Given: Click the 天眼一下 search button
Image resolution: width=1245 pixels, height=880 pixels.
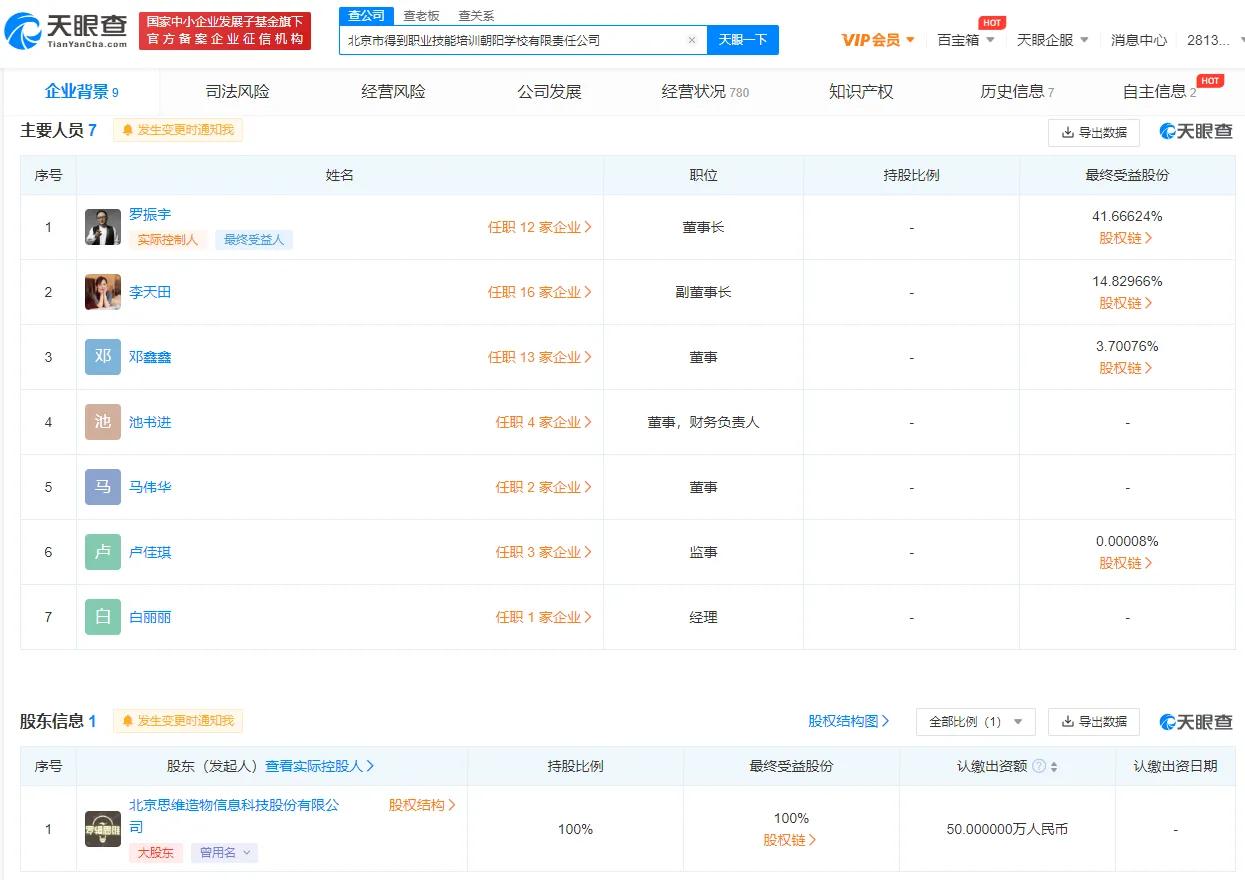Looking at the screenshot, I should [x=743, y=40].
